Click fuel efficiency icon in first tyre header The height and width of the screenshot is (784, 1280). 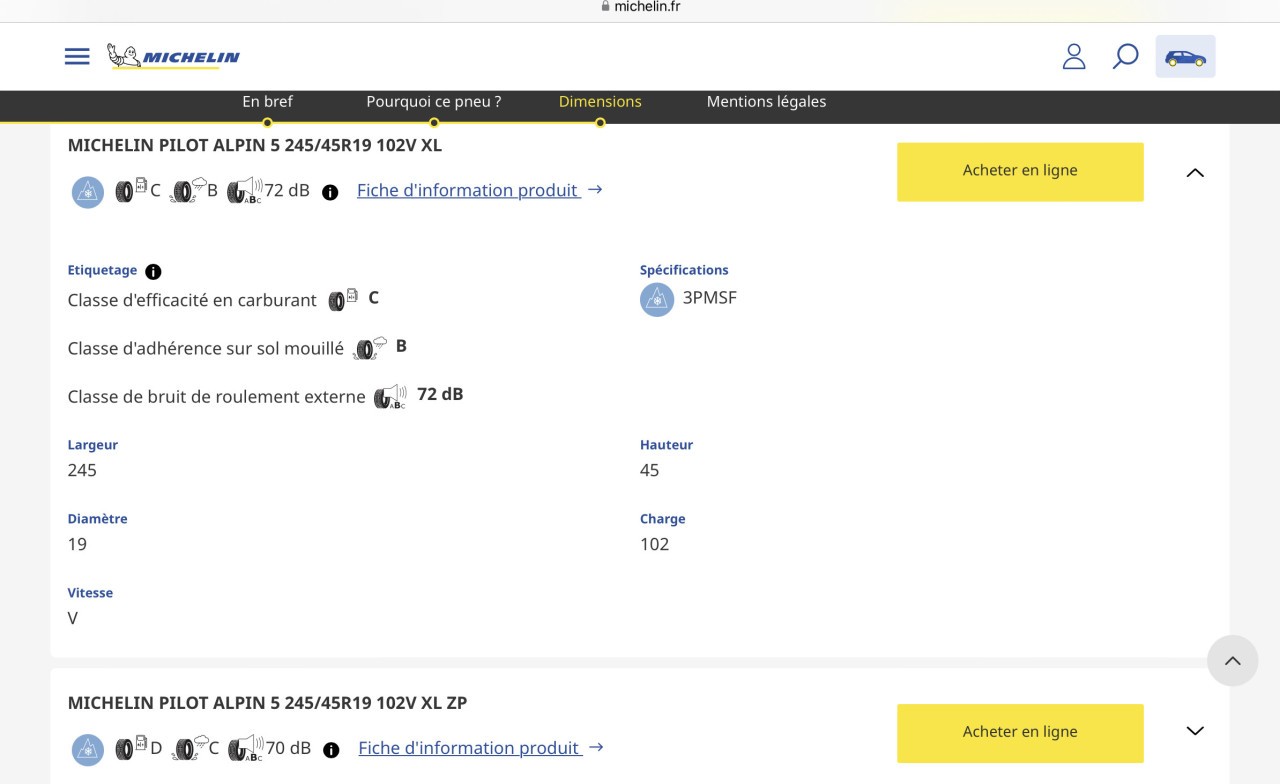pos(131,190)
